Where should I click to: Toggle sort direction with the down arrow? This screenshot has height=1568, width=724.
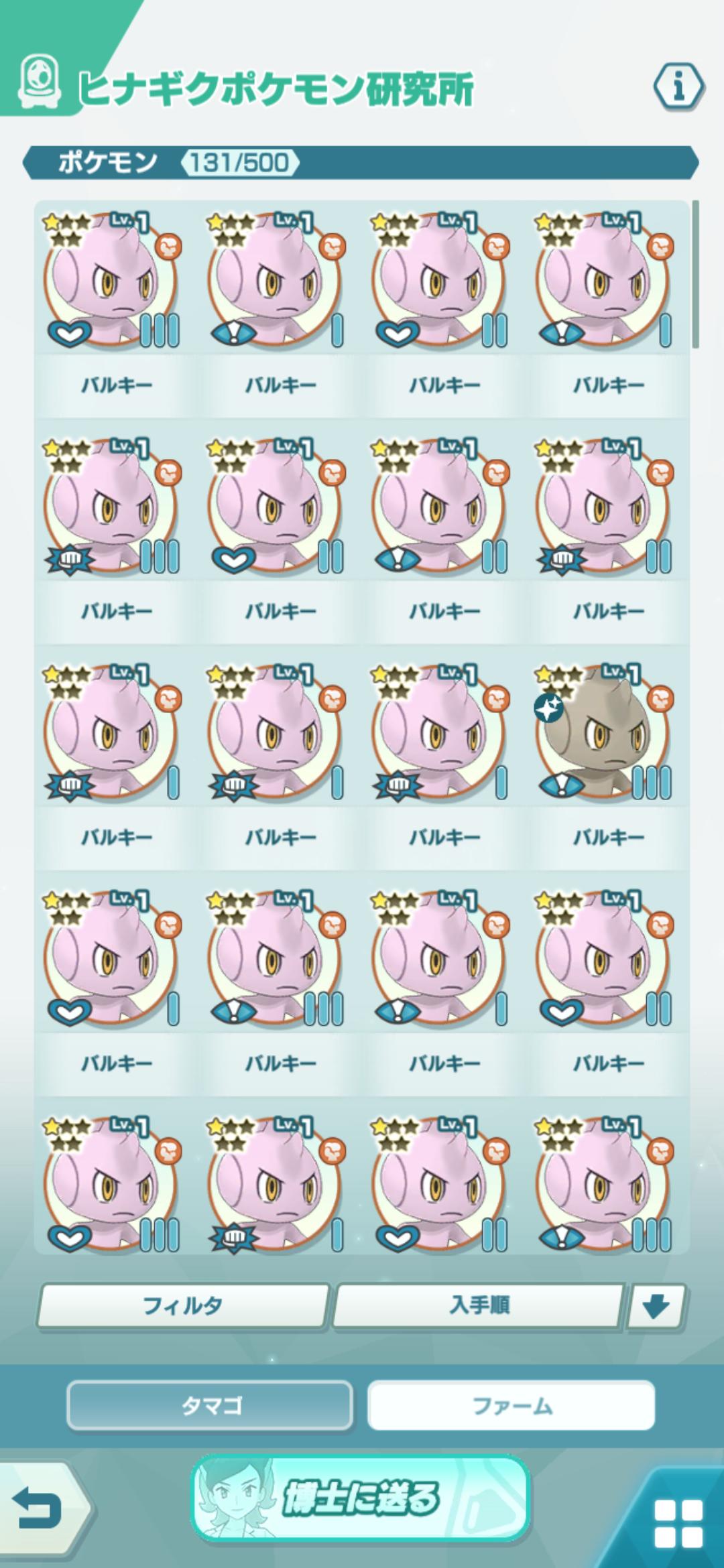[656, 1305]
